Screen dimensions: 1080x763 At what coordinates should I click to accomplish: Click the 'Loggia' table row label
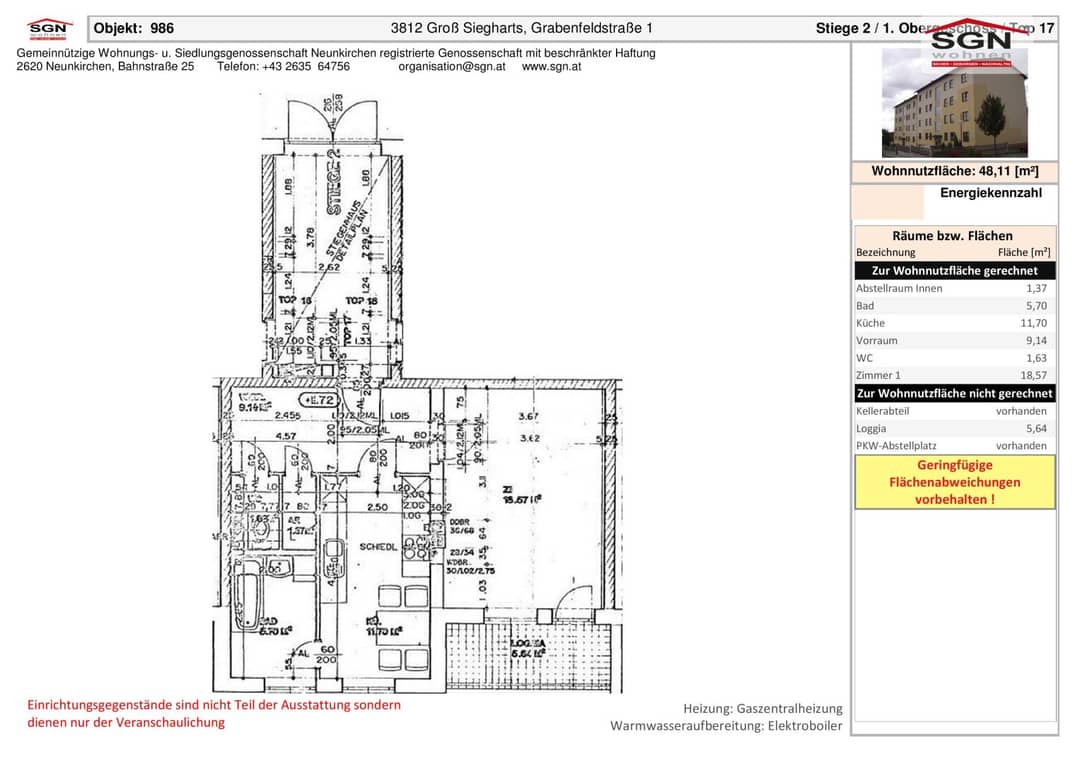pos(871,428)
